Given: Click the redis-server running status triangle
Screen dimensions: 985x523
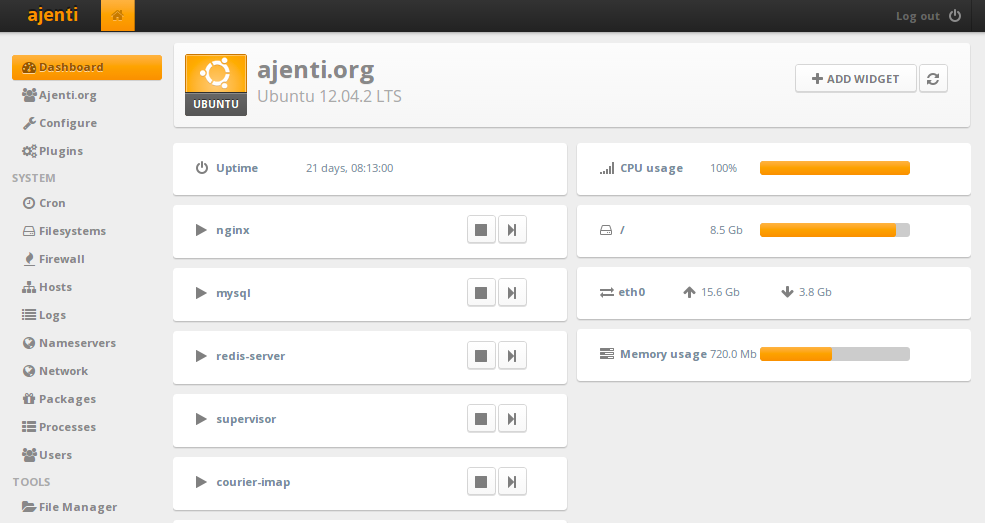Looking at the screenshot, I should (x=201, y=356).
